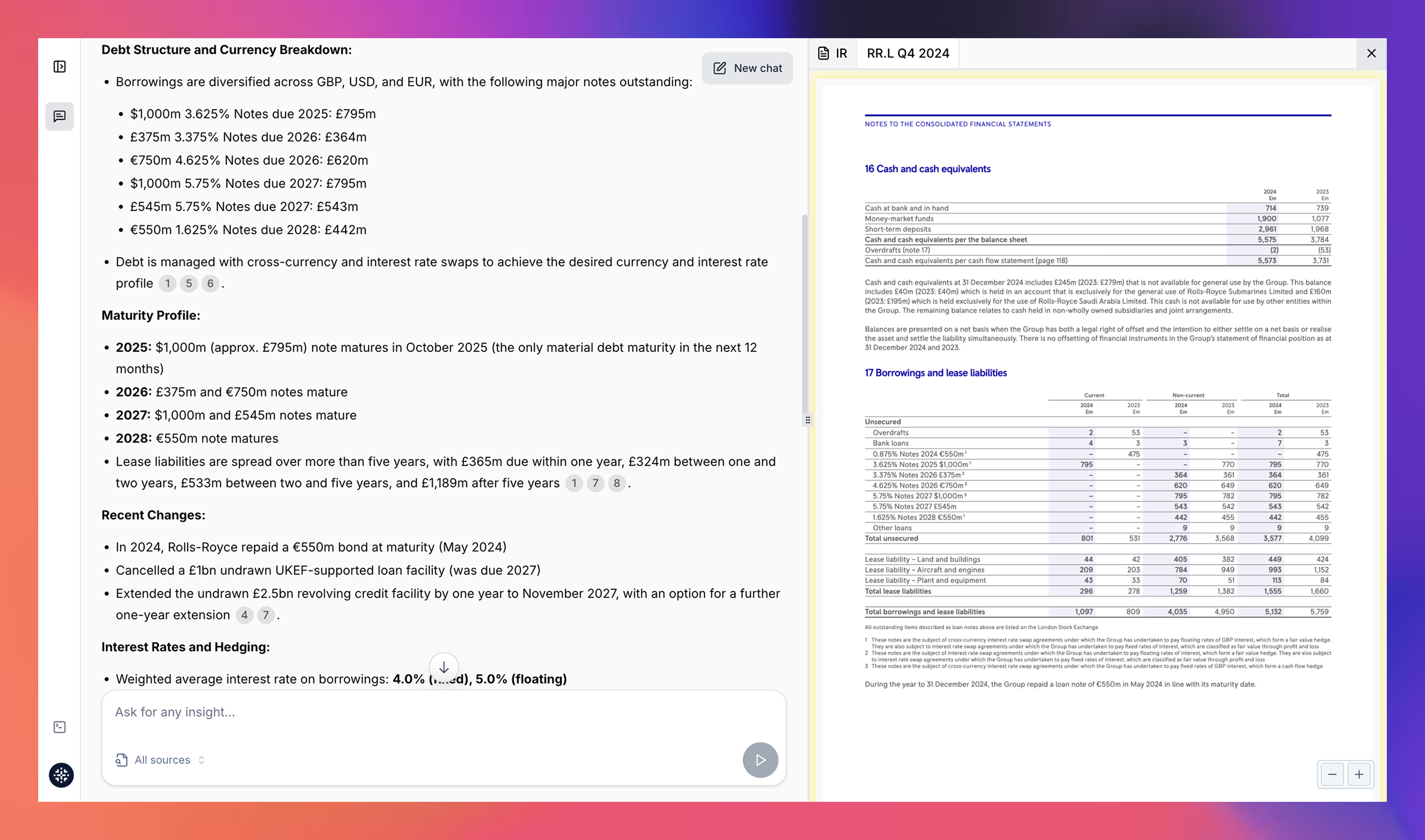1425x840 pixels.
Task: Click the Cancelled £1bn UKEF loan facility bullet
Action: pos(329,570)
